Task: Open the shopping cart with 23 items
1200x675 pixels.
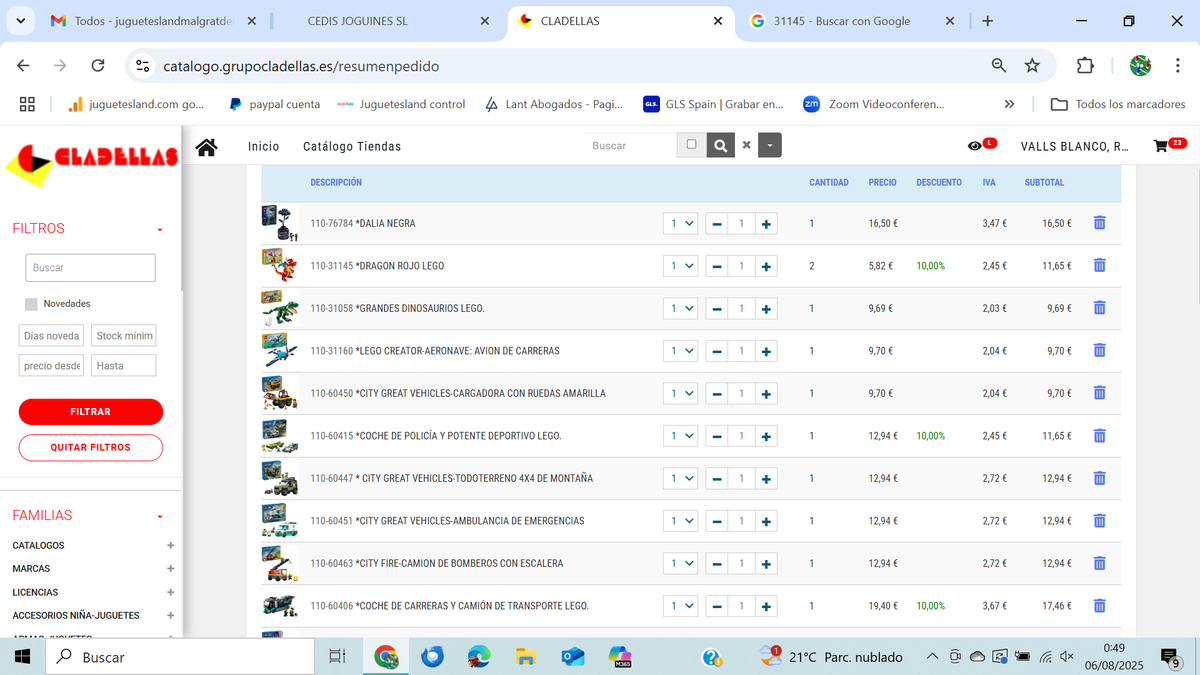Action: (x=1162, y=146)
